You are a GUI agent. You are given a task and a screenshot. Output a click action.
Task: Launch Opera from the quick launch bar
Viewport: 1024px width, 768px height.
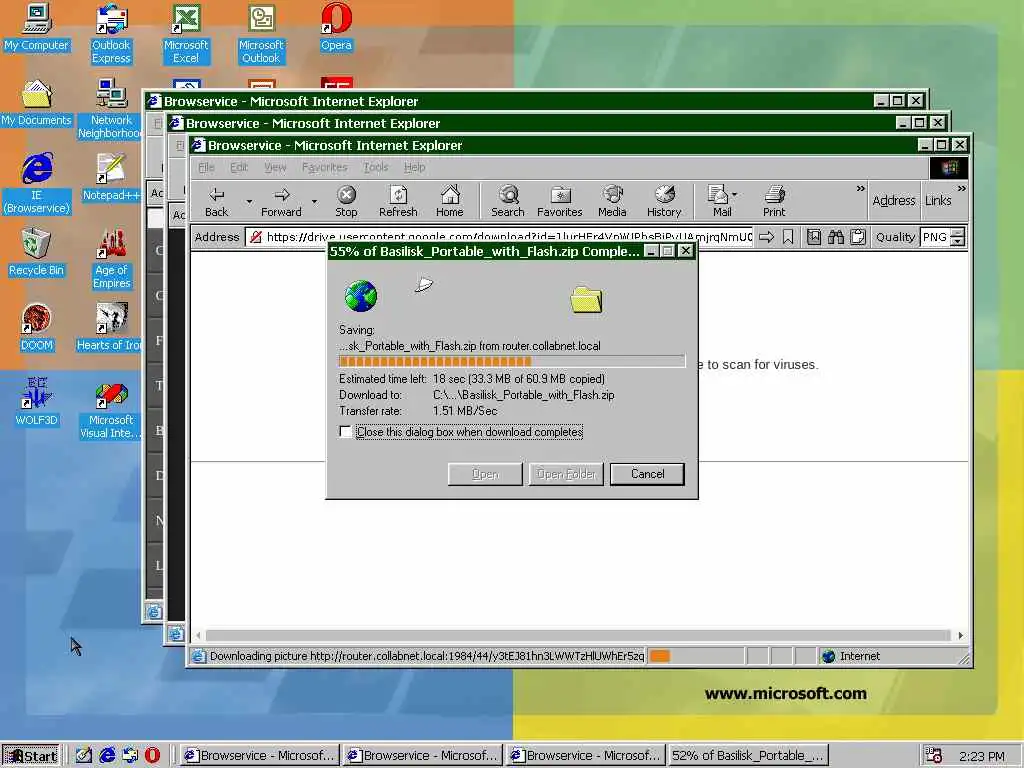point(152,755)
